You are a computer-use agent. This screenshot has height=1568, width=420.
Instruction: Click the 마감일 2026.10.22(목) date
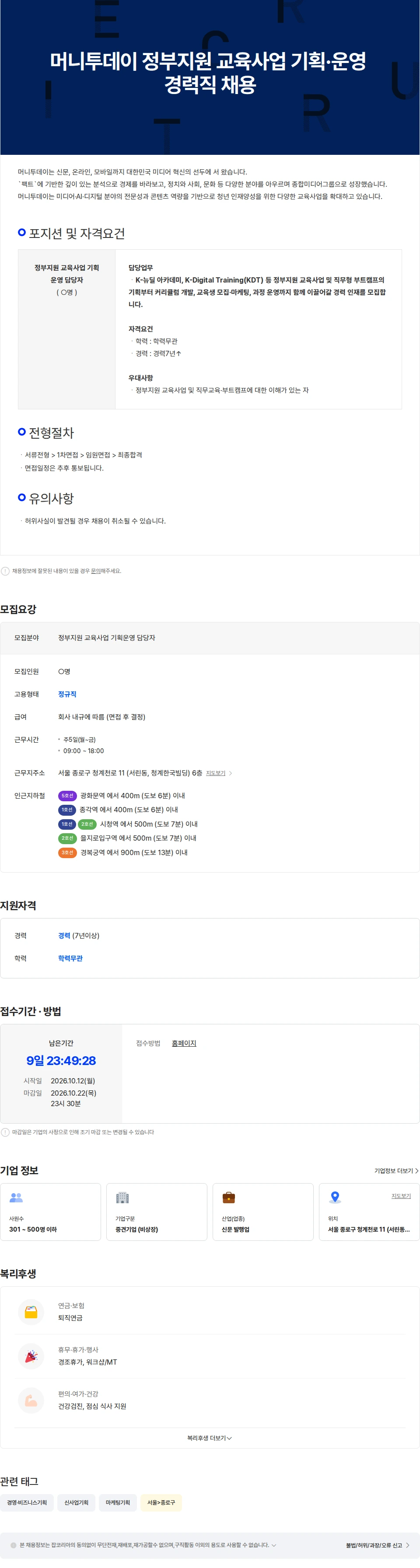click(73, 1093)
